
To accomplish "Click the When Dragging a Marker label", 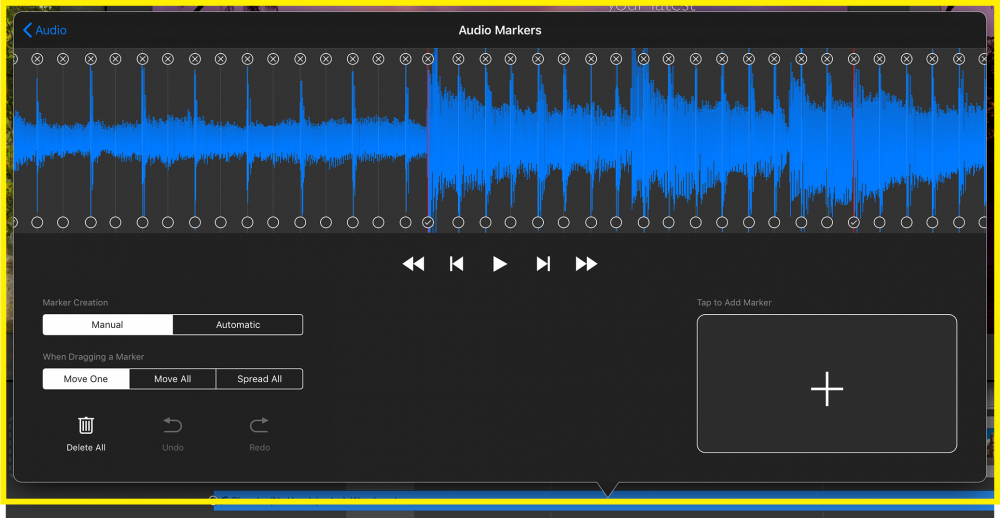I will tap(93, 357).
